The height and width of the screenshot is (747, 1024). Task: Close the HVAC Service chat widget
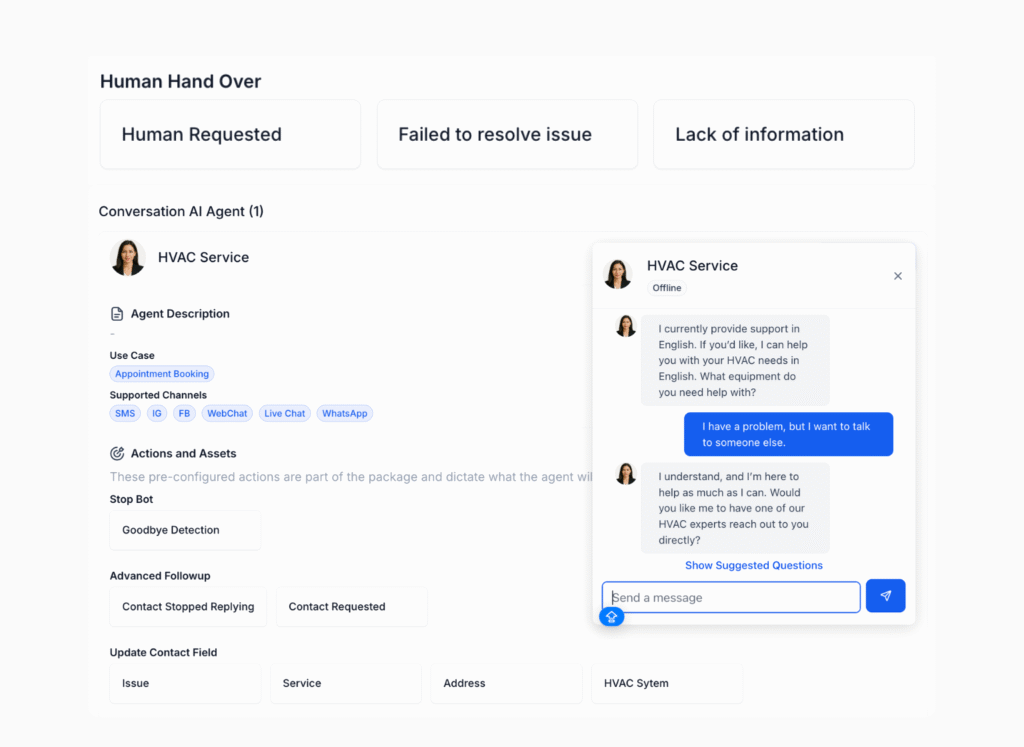897,276
